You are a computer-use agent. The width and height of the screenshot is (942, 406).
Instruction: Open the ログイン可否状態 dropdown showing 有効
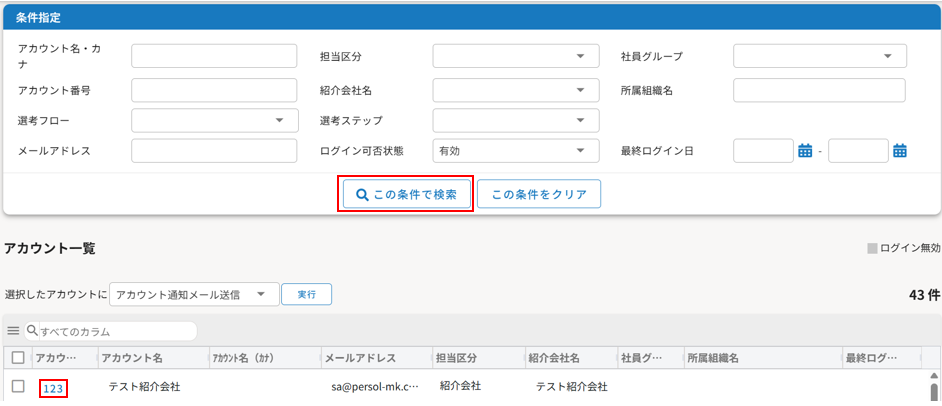click(x=516, y=151)
